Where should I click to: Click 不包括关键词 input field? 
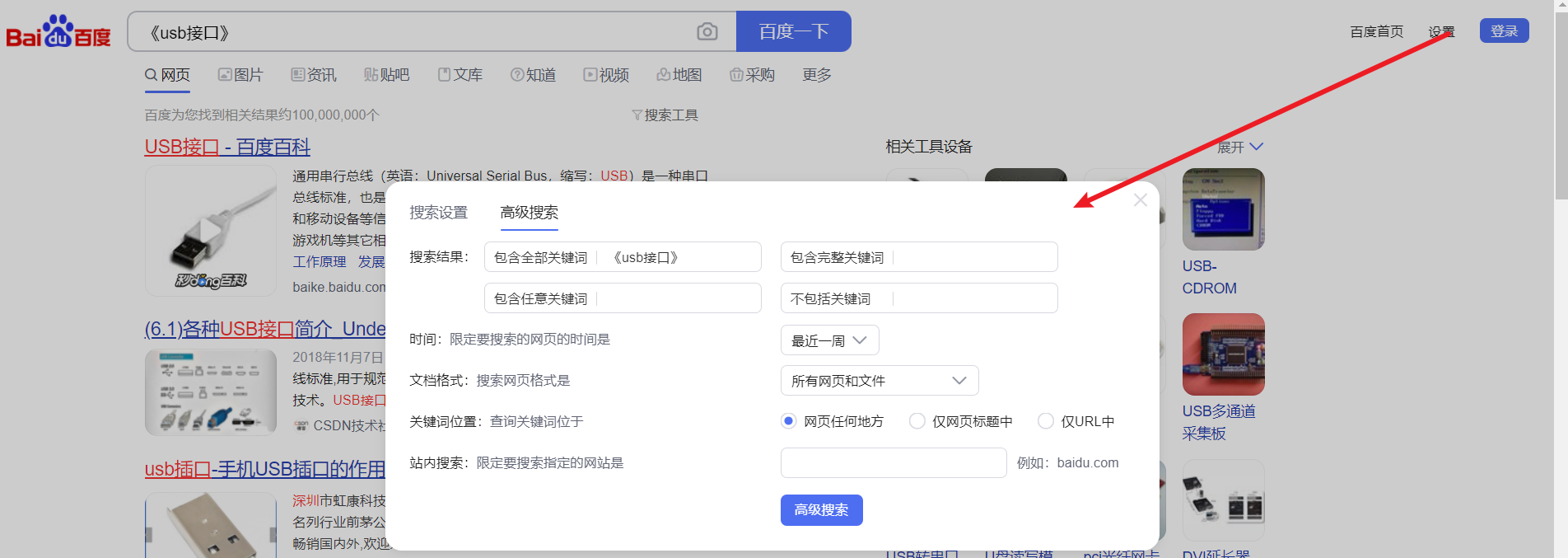[x=919, y=298]
